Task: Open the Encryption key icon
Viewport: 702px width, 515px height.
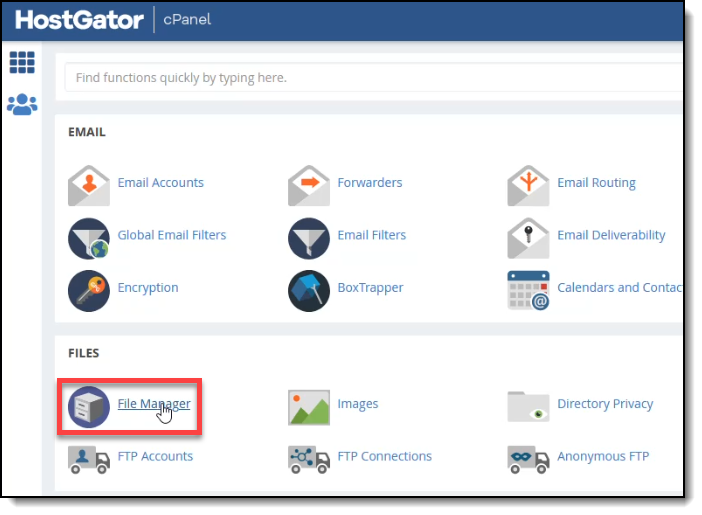Action: point(89,289)
